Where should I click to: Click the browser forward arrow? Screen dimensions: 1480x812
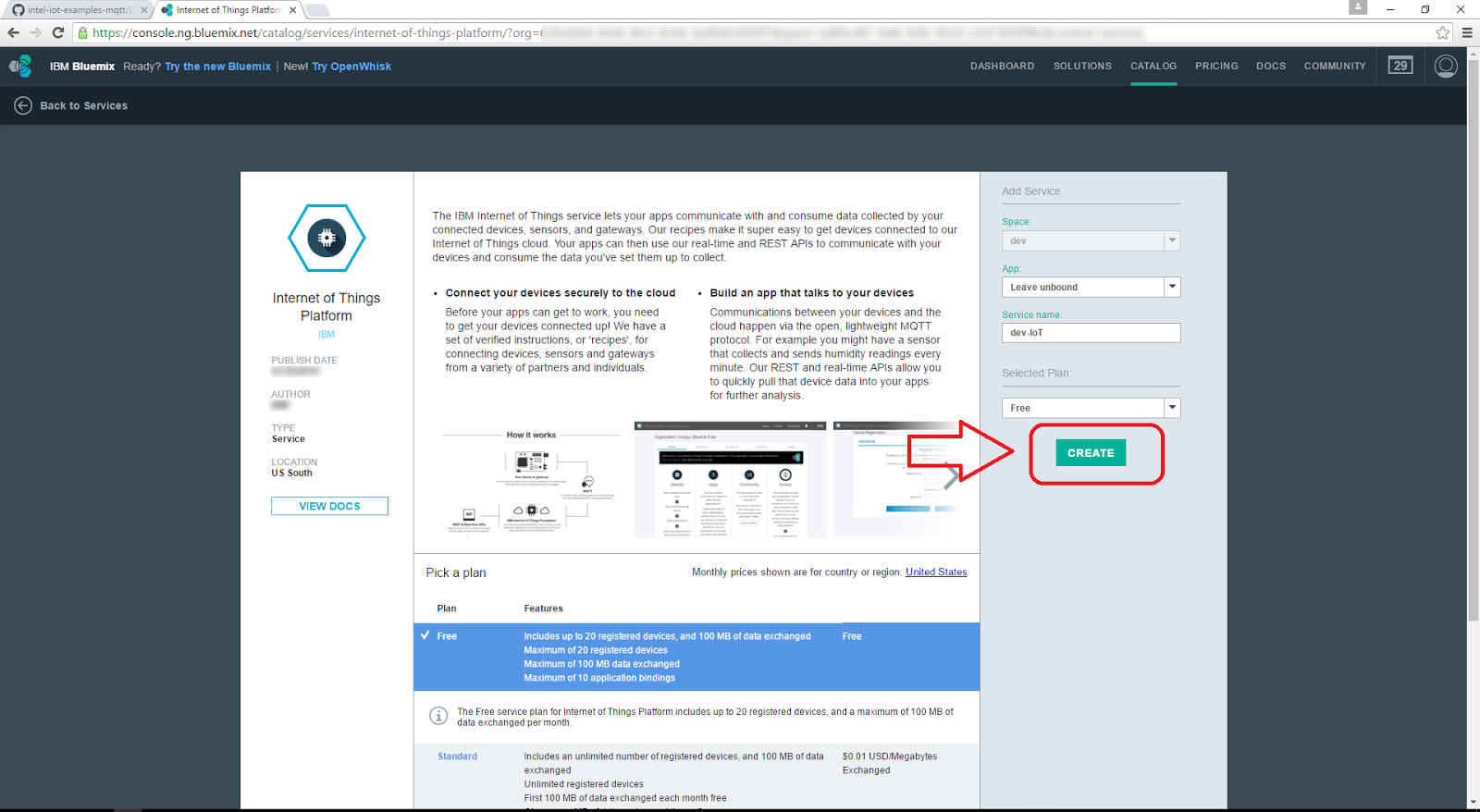click(x=35, y=32)
